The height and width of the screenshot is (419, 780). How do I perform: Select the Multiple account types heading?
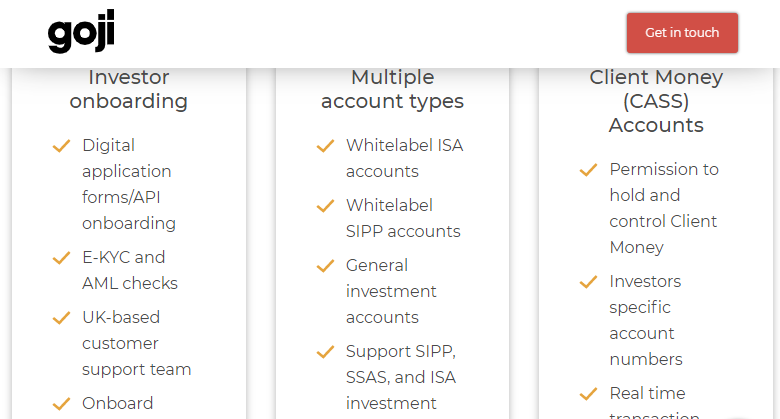click(x=392, y=89)
